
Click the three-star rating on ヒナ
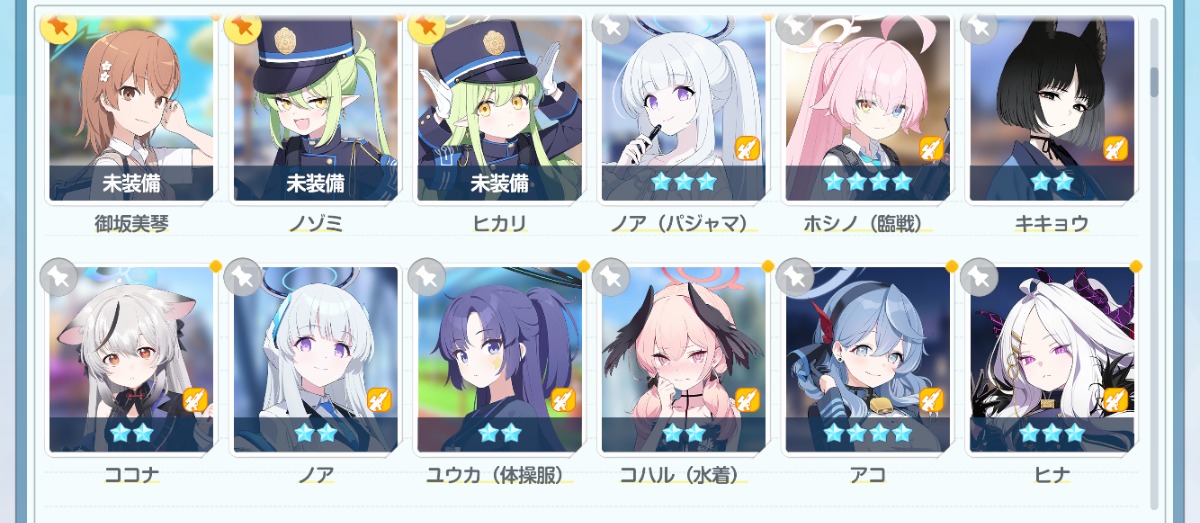(1051, 433)
